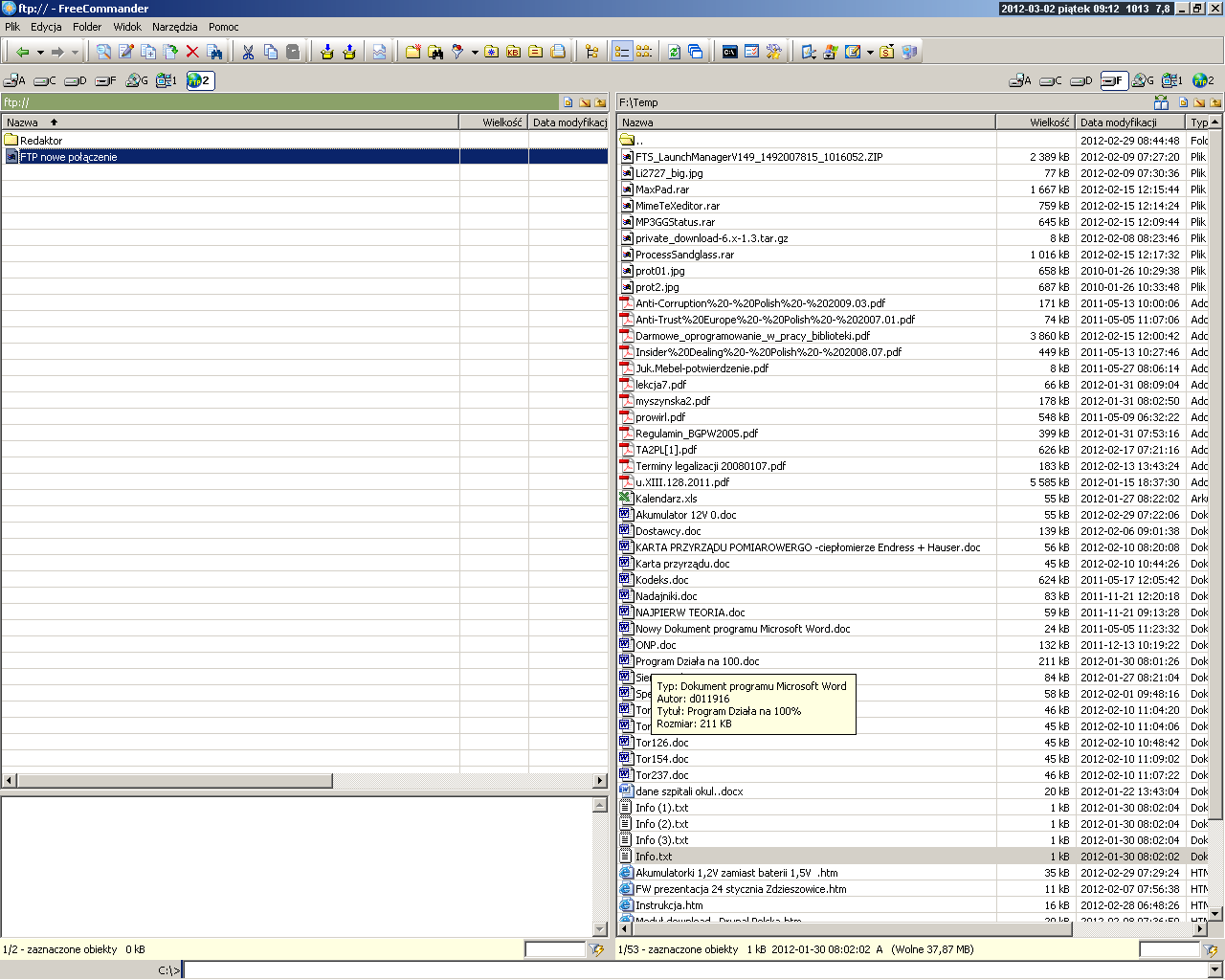1225x980 pixels.
Task: Open the file viewer magnifier icon
Action: [103, 52]
